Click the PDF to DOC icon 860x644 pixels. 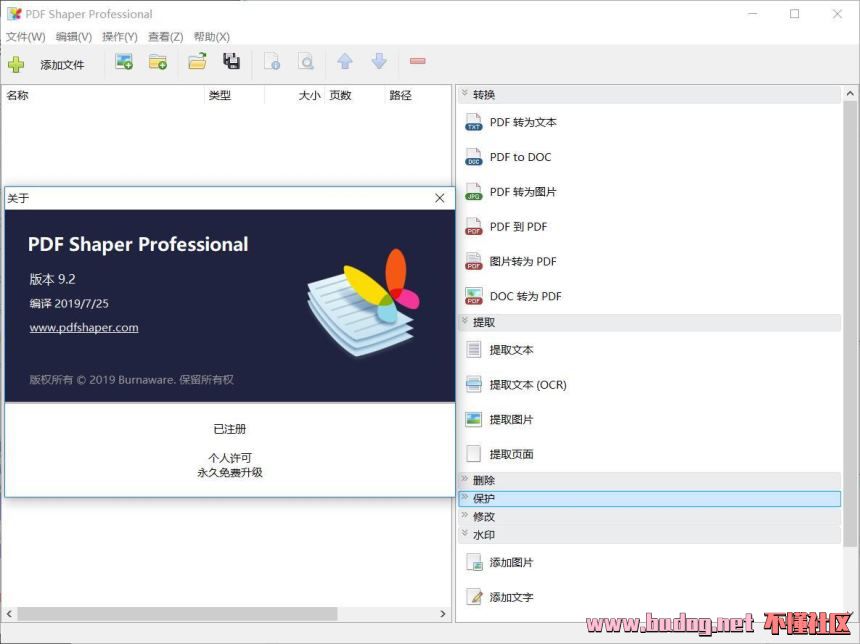(x=473, y=157)
